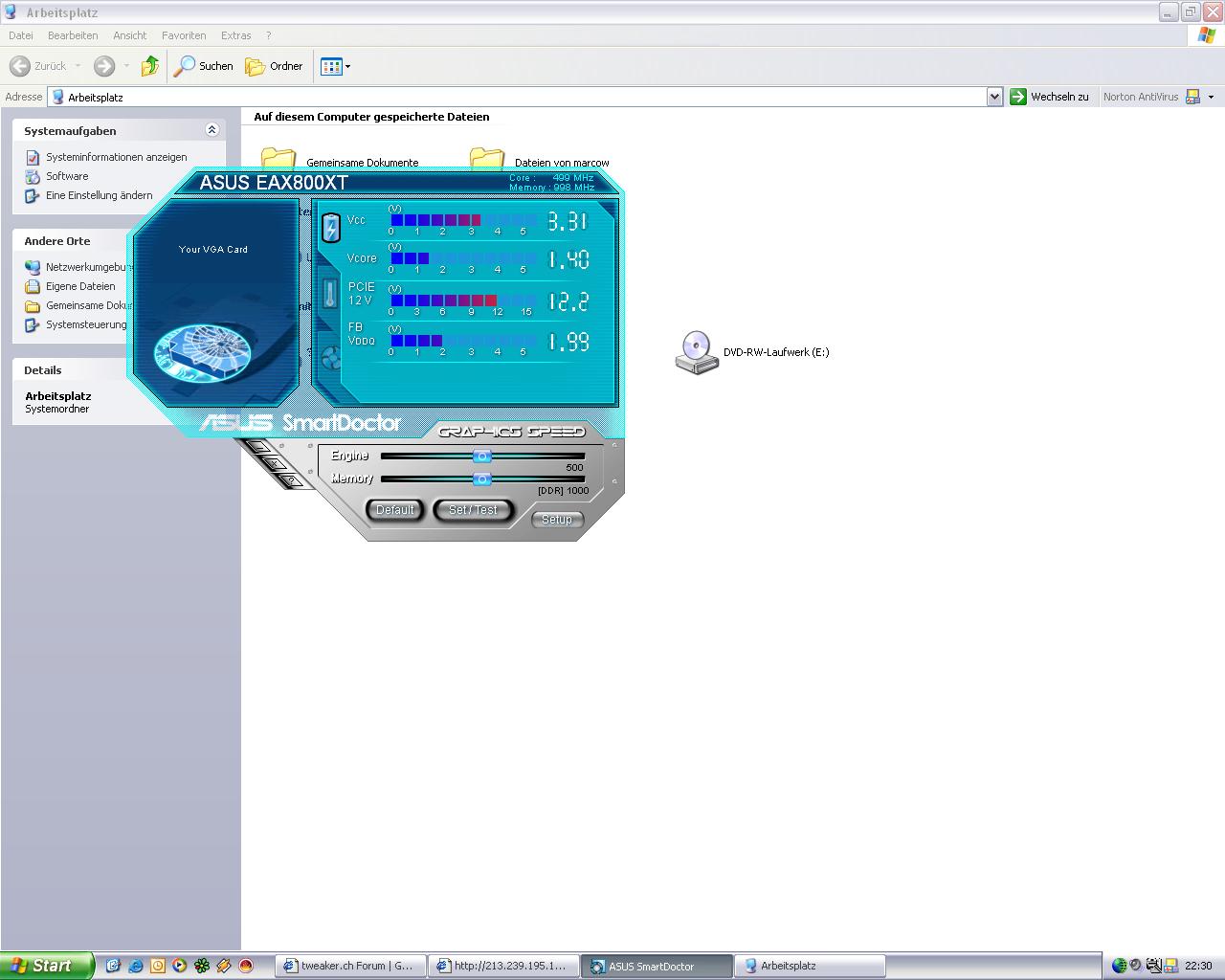
Task: Expand the address bar dropdown arrow
Action: click(994, 97)
